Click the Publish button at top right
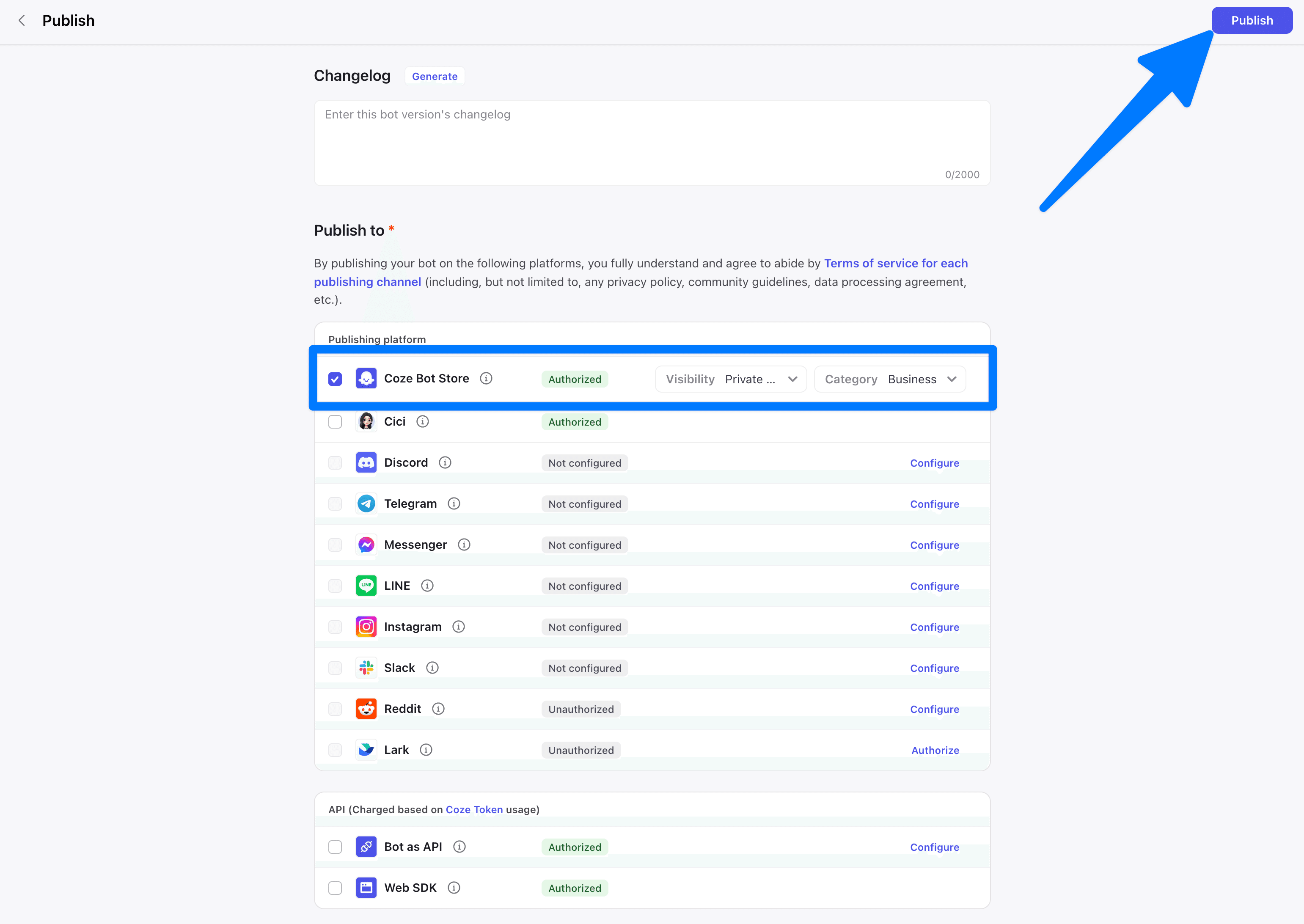Viewport: 1304px width, 924px height. [1252, 20]
